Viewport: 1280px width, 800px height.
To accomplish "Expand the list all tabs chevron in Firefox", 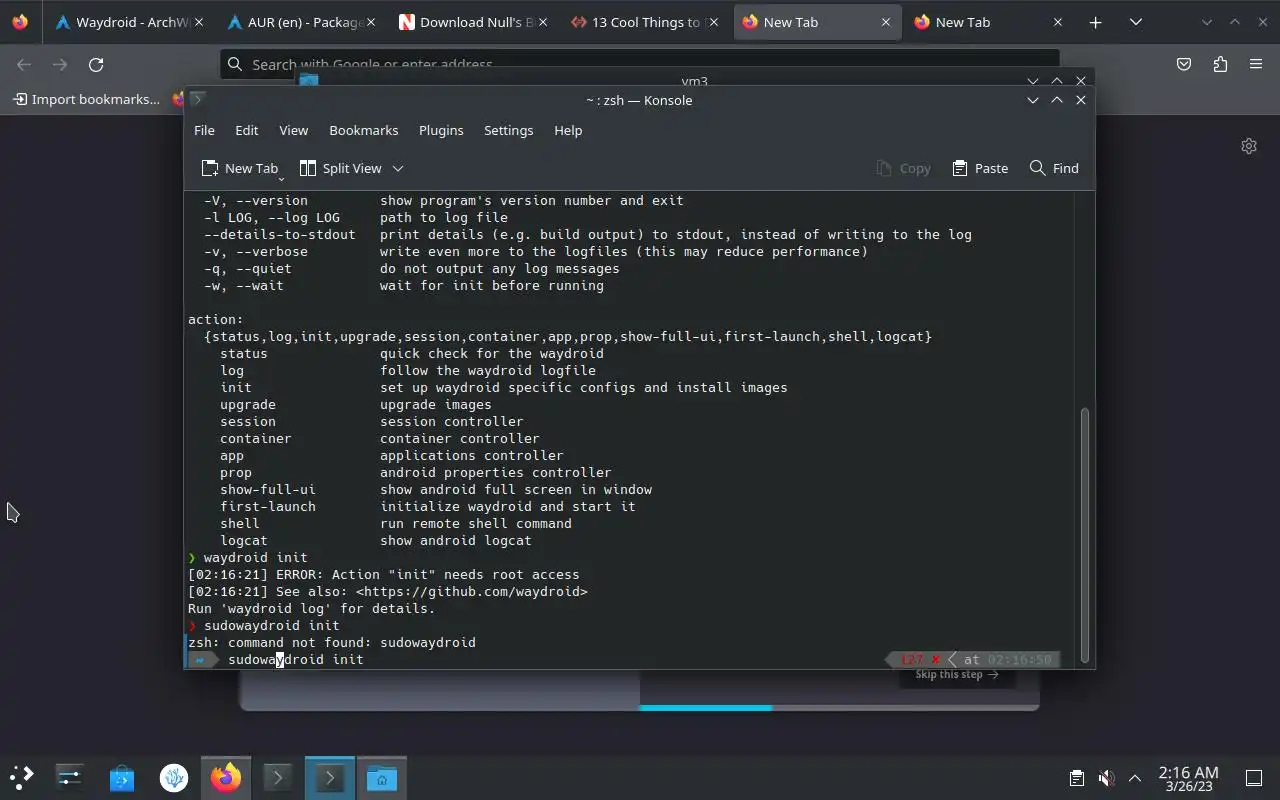I will click(1135, 22).
